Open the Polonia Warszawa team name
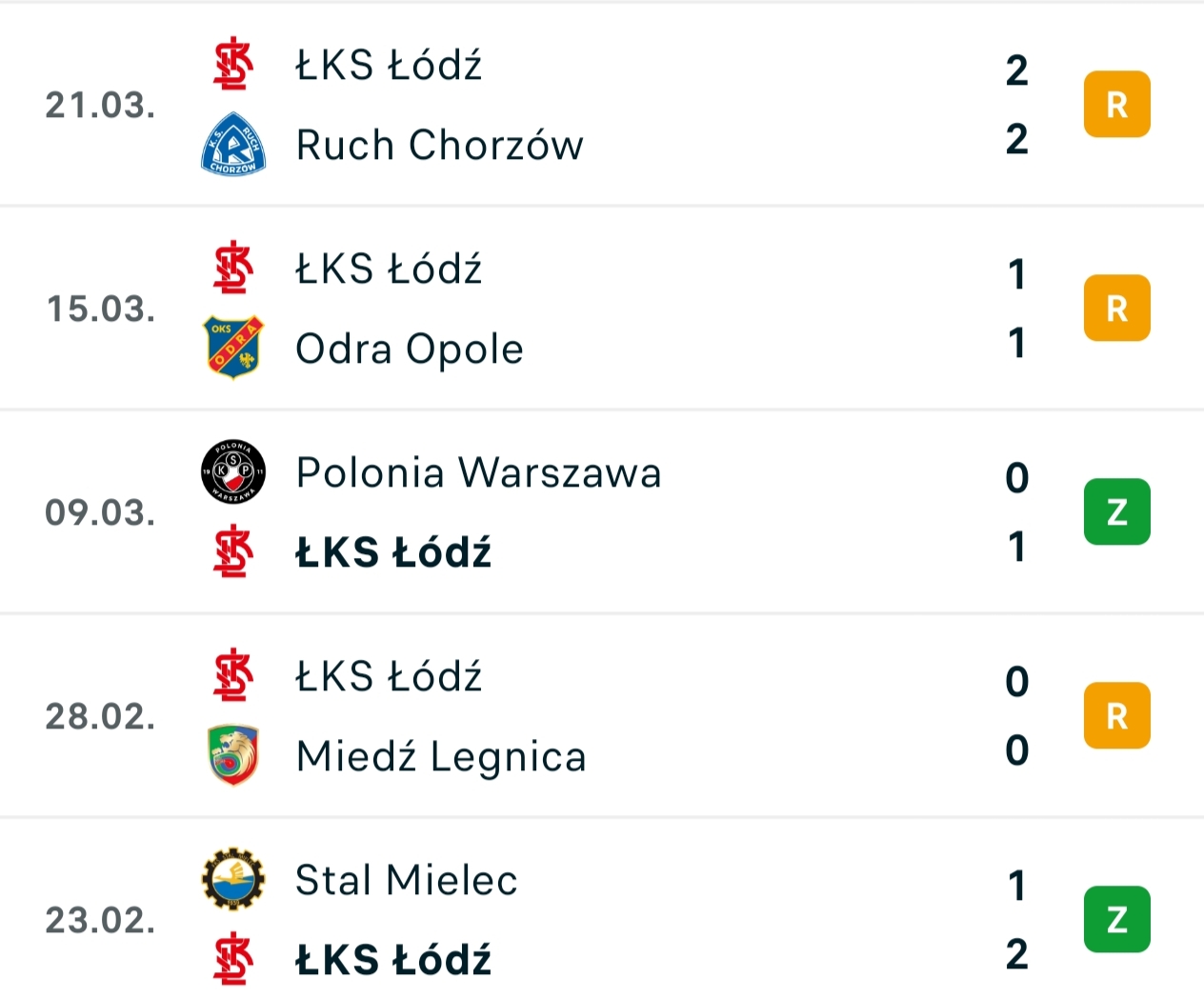1204x999 pixels. coord(478,472)
